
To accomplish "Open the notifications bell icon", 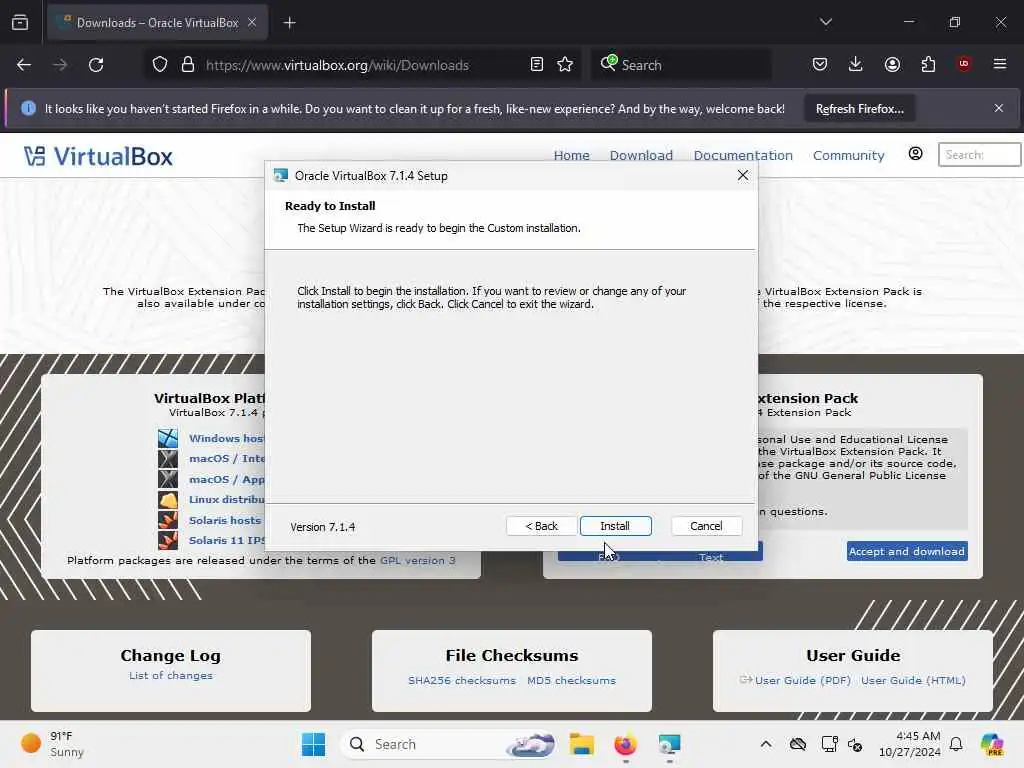I will (956, 744).
